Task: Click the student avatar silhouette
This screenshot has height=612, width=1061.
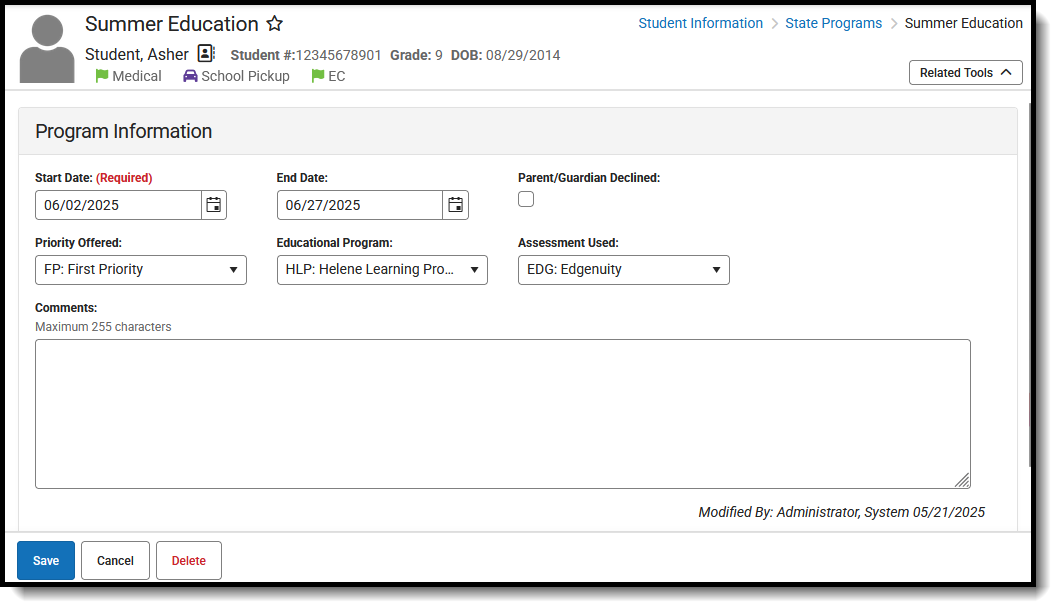Action: pyautogui.click(x=47, y=49)
